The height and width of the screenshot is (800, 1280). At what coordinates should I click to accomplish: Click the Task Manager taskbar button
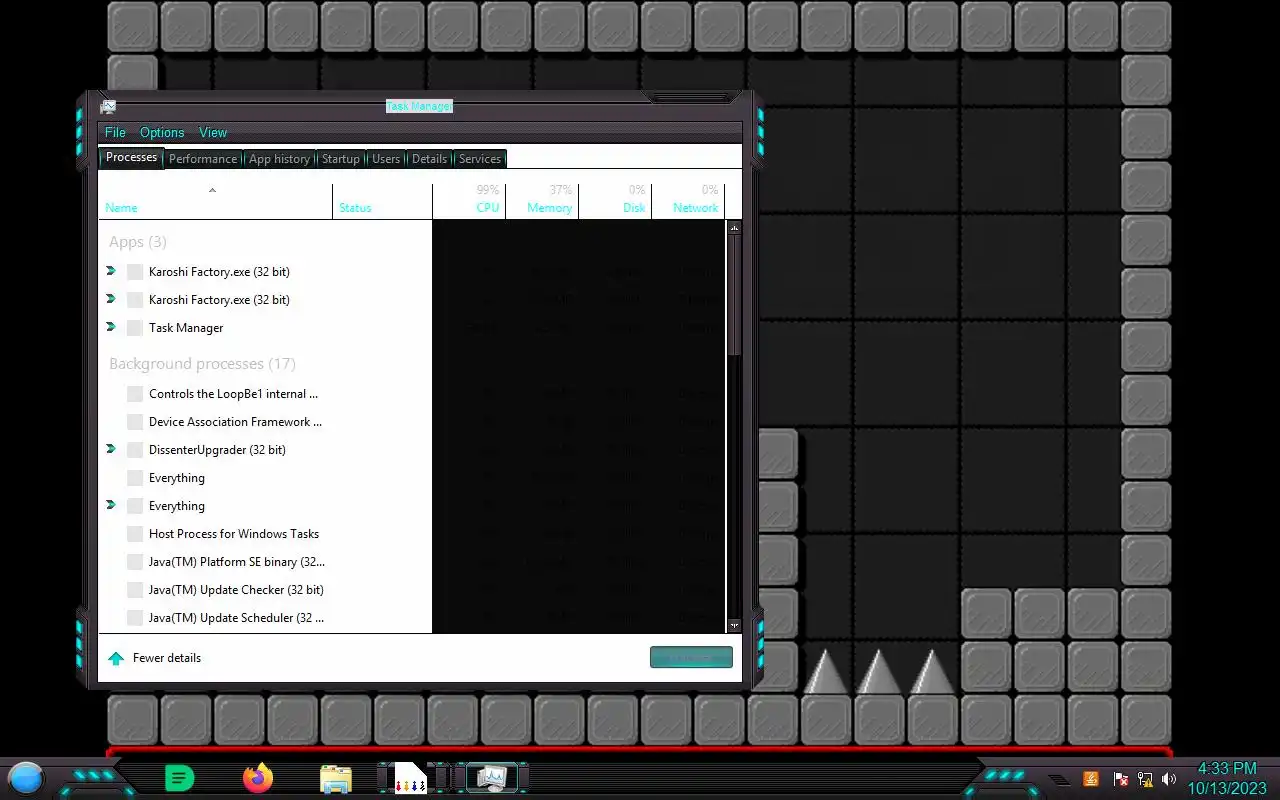[x=491, y=778]
